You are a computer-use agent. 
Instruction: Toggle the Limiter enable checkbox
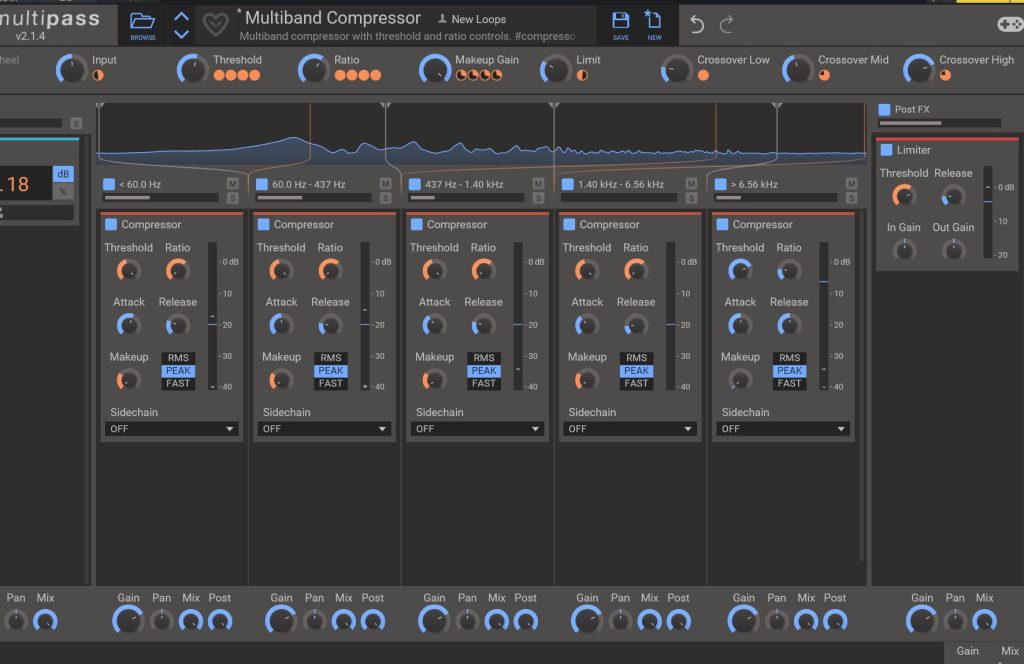(886, 150)
